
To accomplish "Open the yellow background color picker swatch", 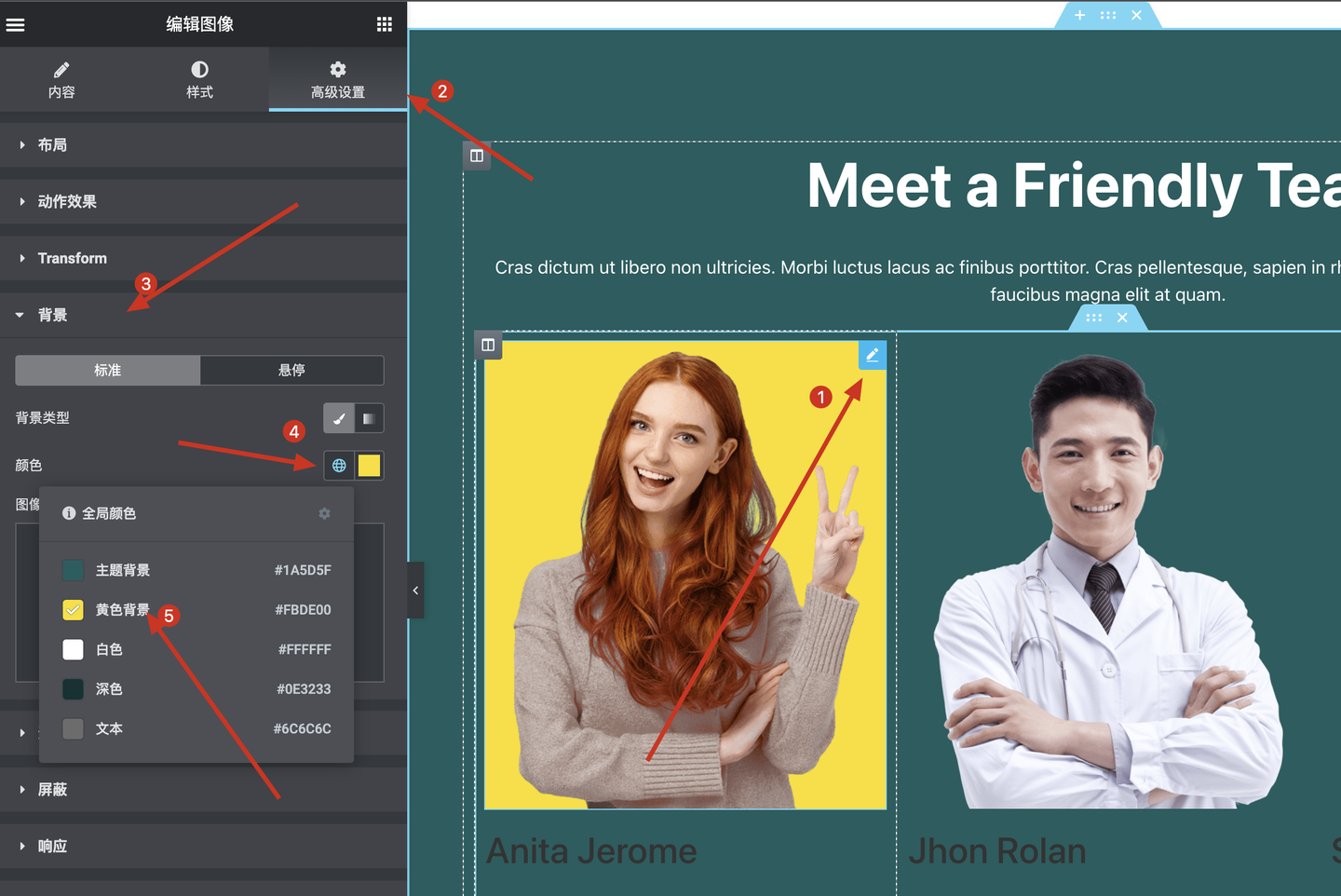I will (369, 466).
